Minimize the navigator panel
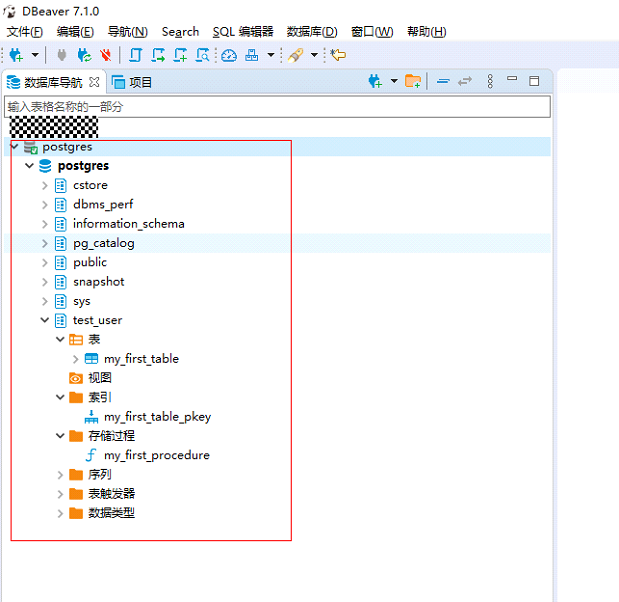The width and height of the screenshot is (619, 602). click(512, 79)
